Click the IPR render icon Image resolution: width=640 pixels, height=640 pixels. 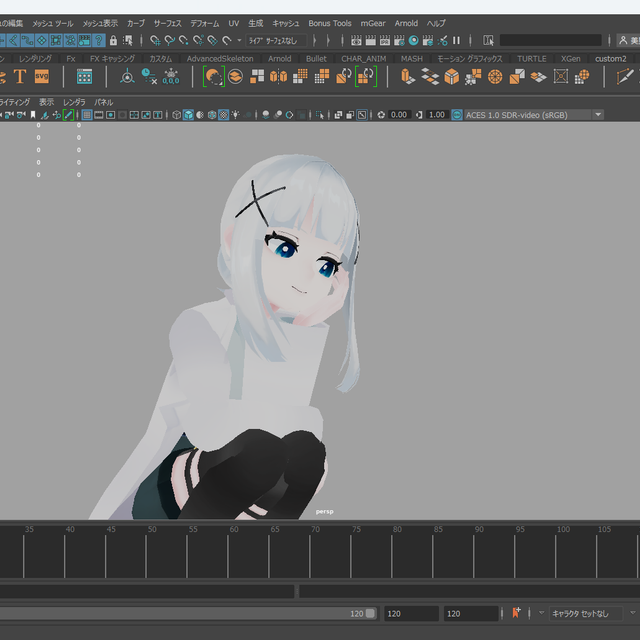[385, 40]
